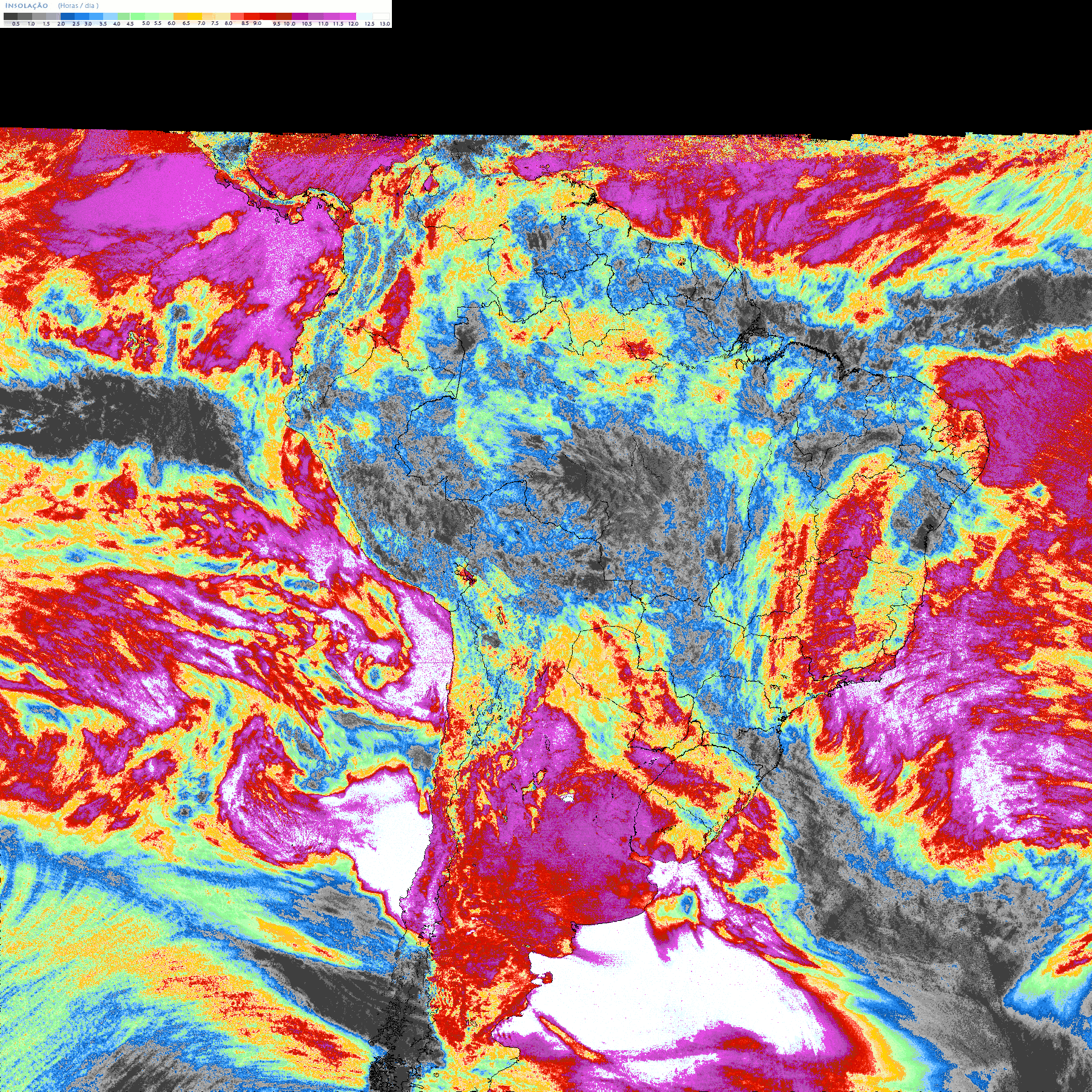Viewport: 1092px width, 1092px height.
Task: Click the 7.0 legend value
Action: pyautogui.click(x=201, y=23)
